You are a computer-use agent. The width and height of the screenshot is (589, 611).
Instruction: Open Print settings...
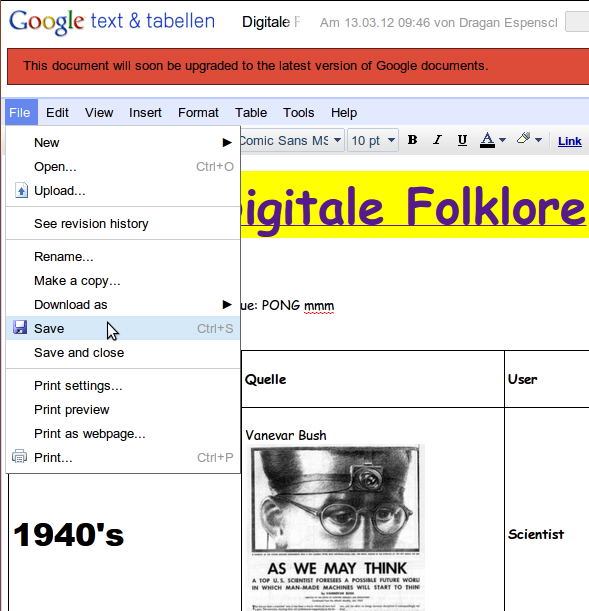[x=123, y=386]
